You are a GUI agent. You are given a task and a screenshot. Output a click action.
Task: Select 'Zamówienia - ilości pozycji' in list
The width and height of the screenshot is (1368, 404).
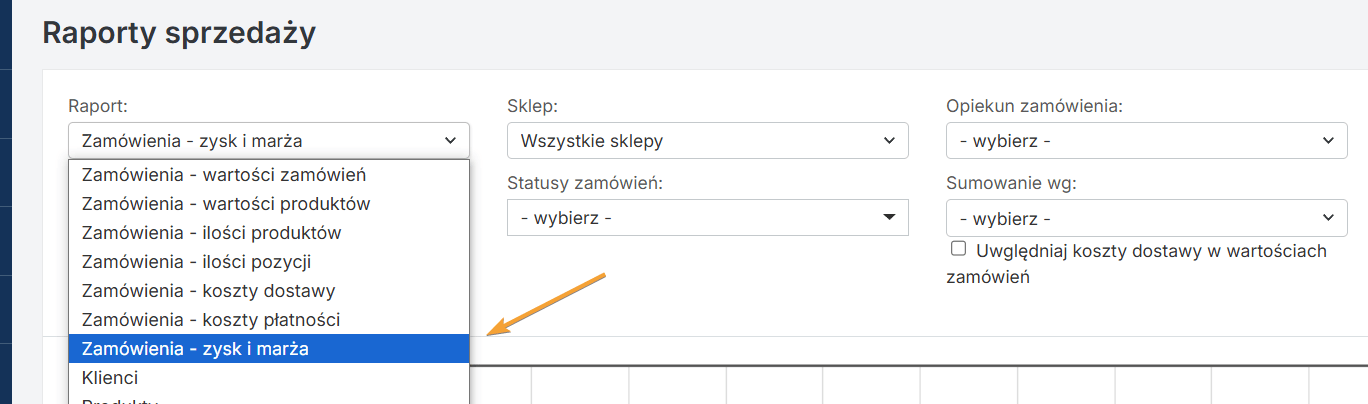[196, 262]
